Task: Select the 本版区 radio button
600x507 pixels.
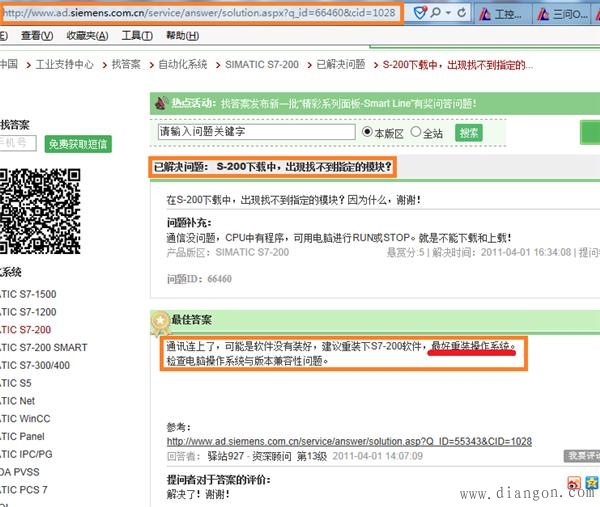Action: (x=367, y=132)
